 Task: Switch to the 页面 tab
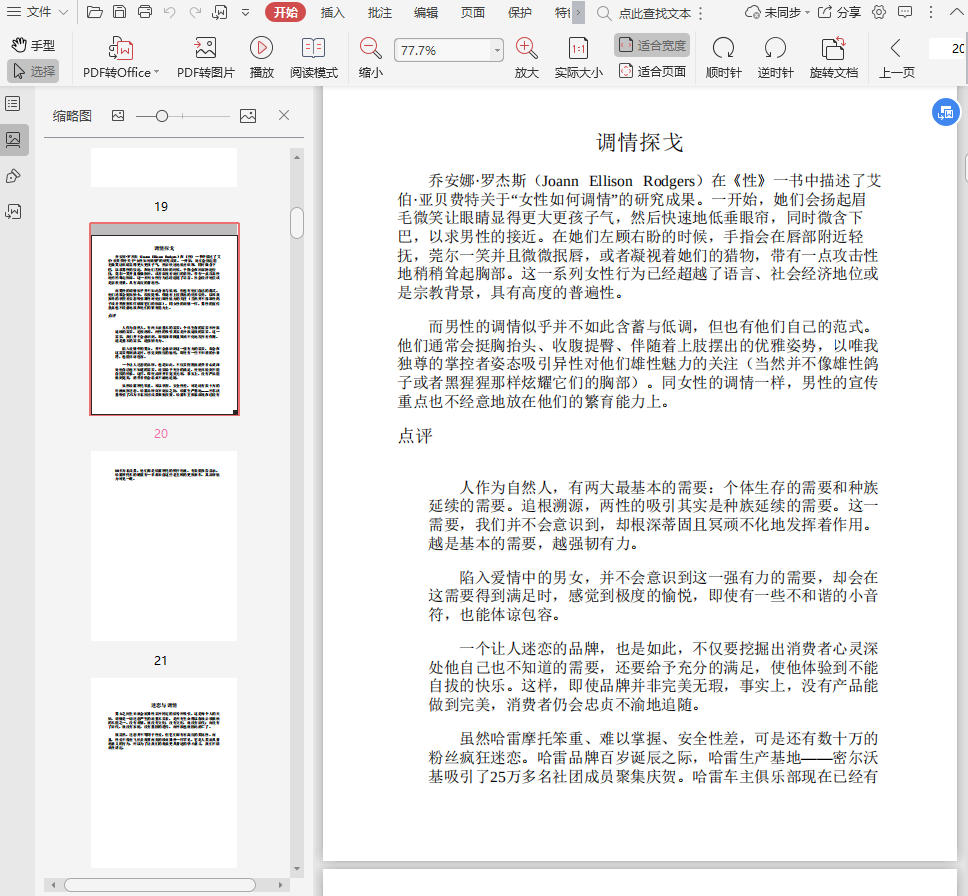pyautogui.click(x=473, y=12)
